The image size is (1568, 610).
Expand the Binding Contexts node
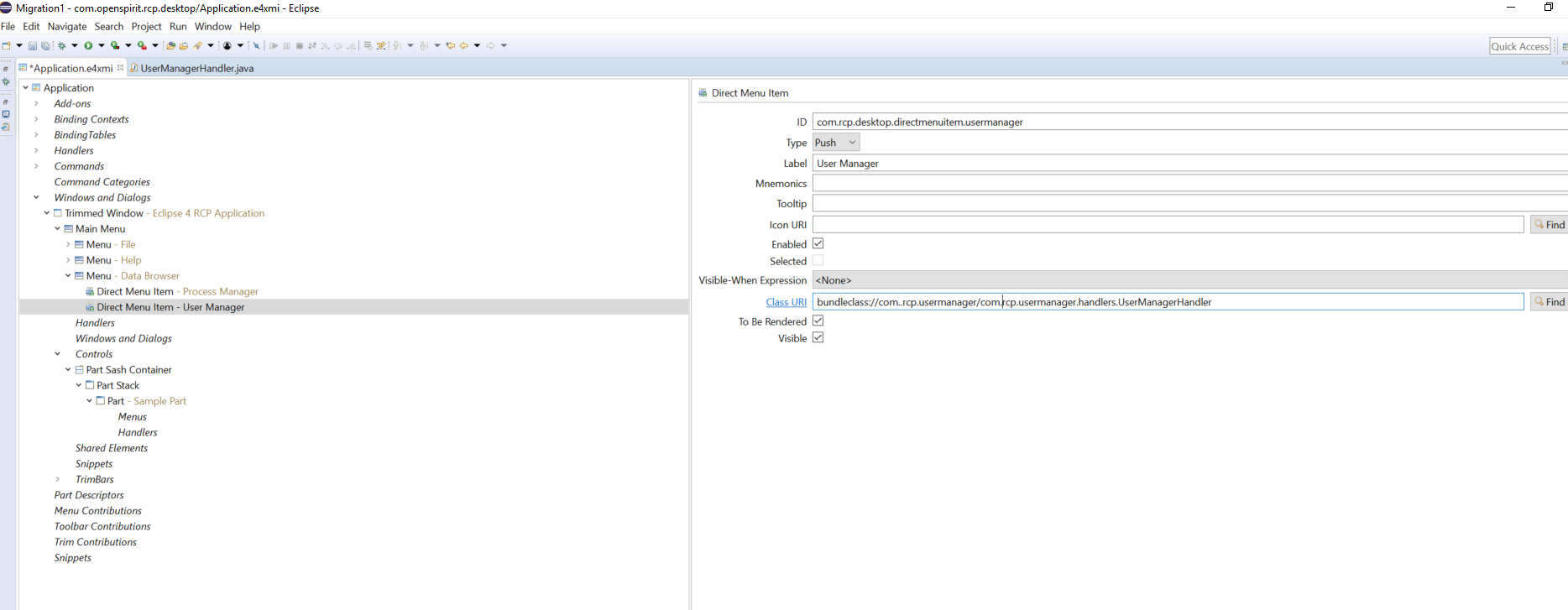(36, 119)
